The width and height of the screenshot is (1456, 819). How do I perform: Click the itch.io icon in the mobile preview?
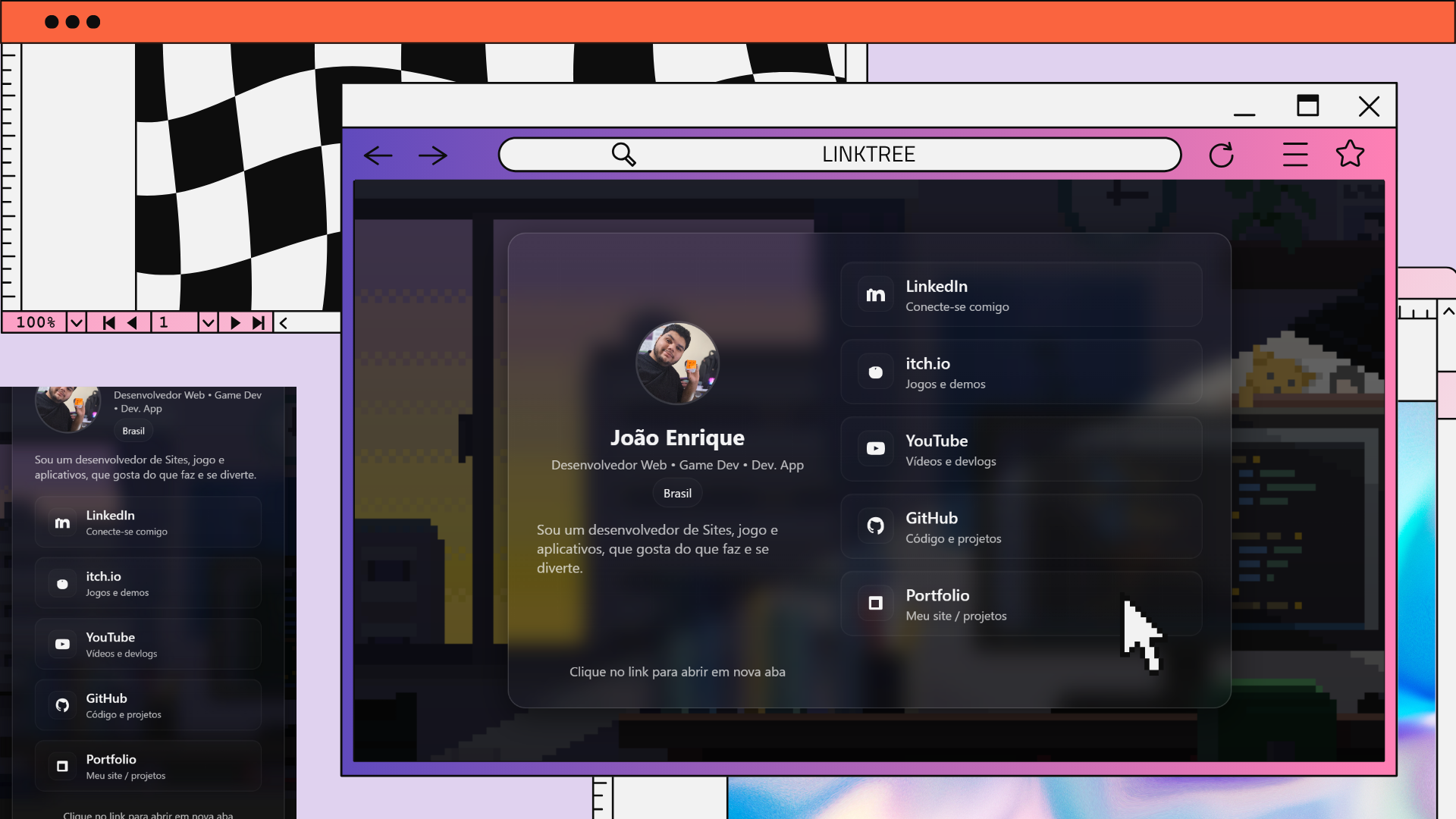tap(62, 584)
